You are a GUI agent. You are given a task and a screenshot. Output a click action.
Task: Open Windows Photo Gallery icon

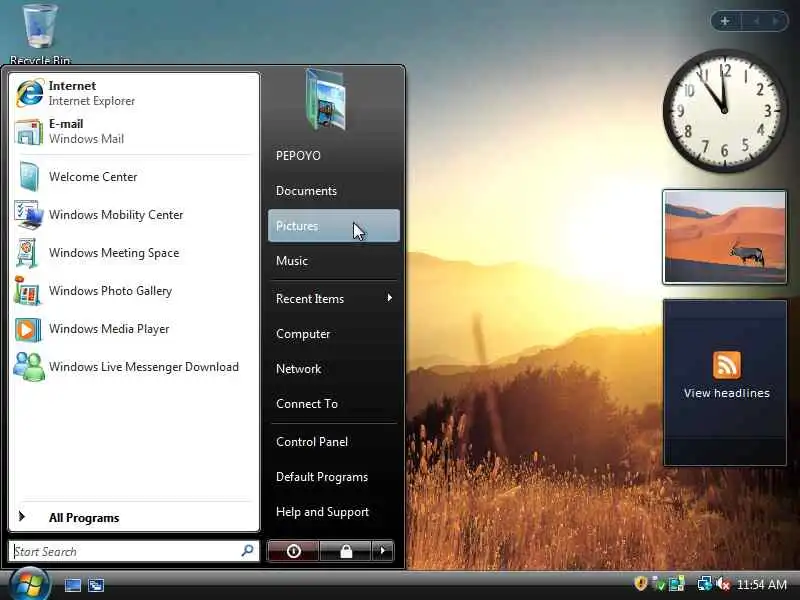coord(27,291)
